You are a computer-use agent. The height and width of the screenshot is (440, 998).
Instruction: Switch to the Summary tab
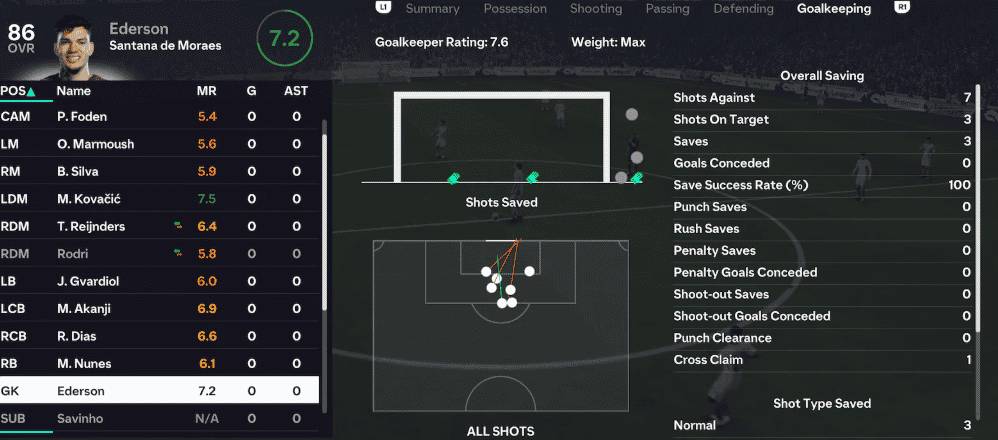point(432,9)
